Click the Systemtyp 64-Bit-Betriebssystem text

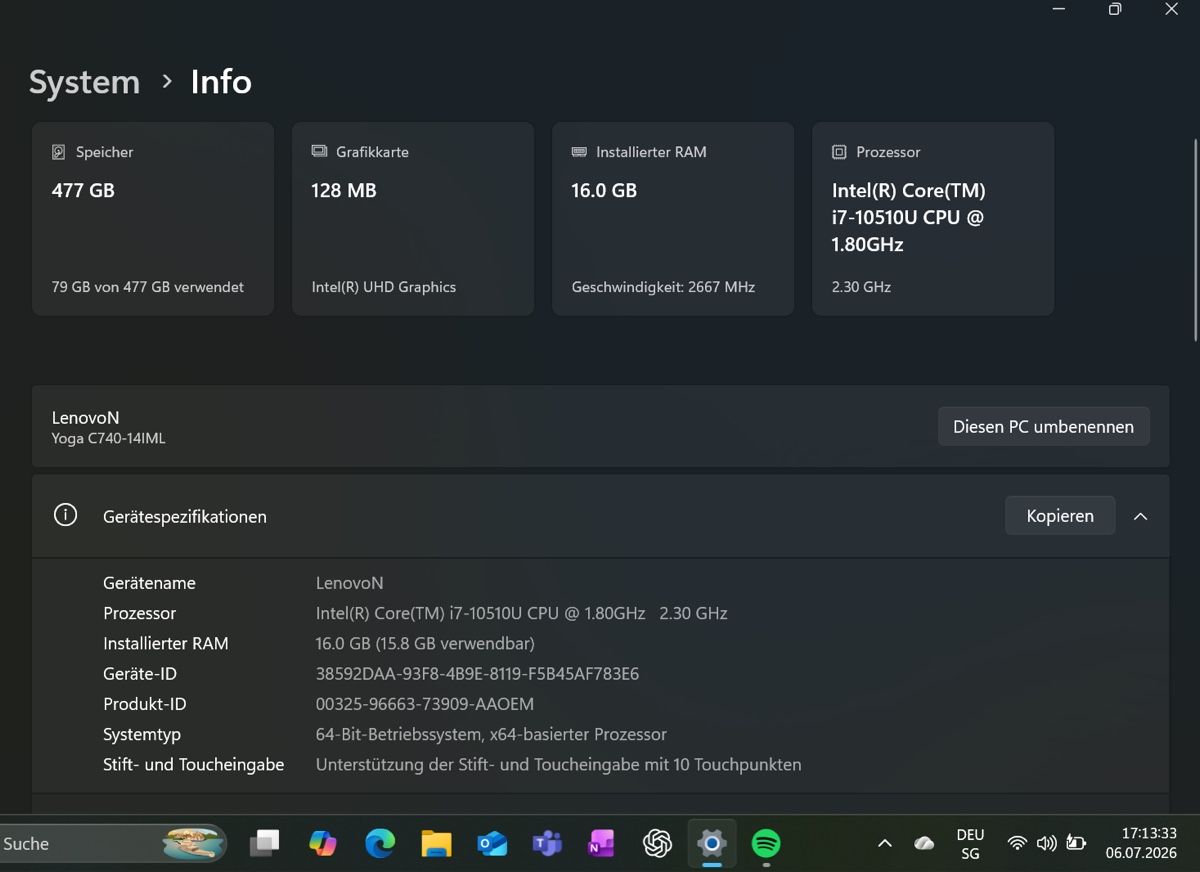tap(491, 734)
